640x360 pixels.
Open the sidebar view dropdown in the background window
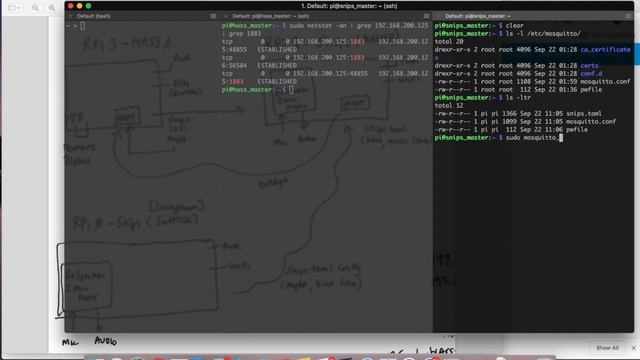(x=14, y=8)
